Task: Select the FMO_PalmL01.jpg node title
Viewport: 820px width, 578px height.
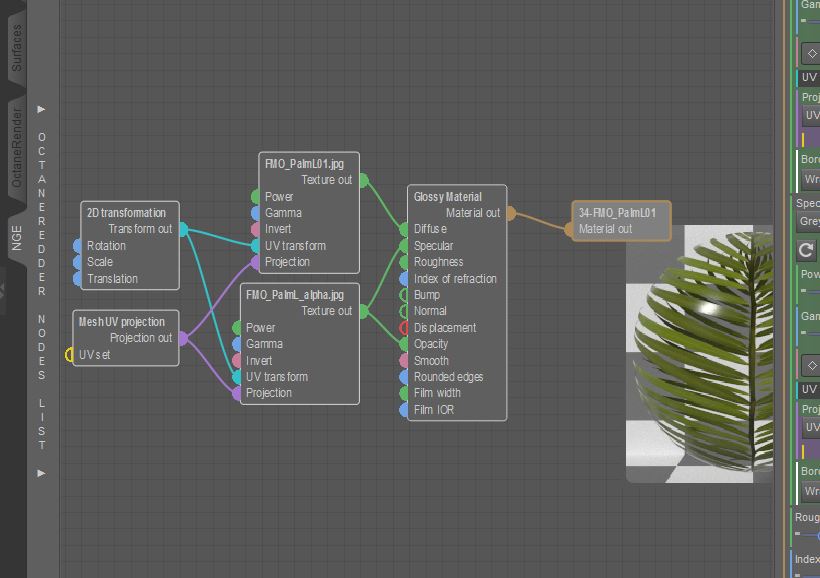Action: (x=304, y=164)
